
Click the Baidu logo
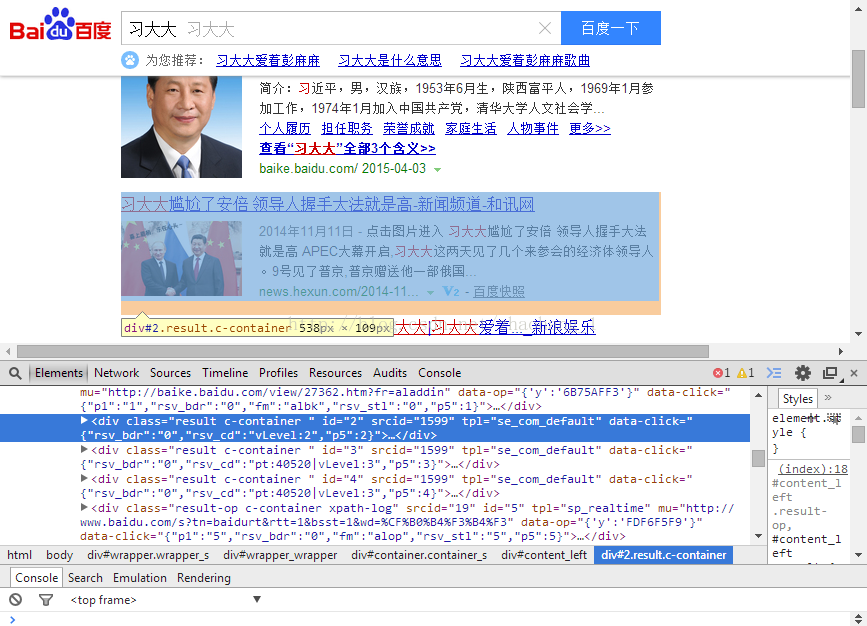[x=60, y=25]
